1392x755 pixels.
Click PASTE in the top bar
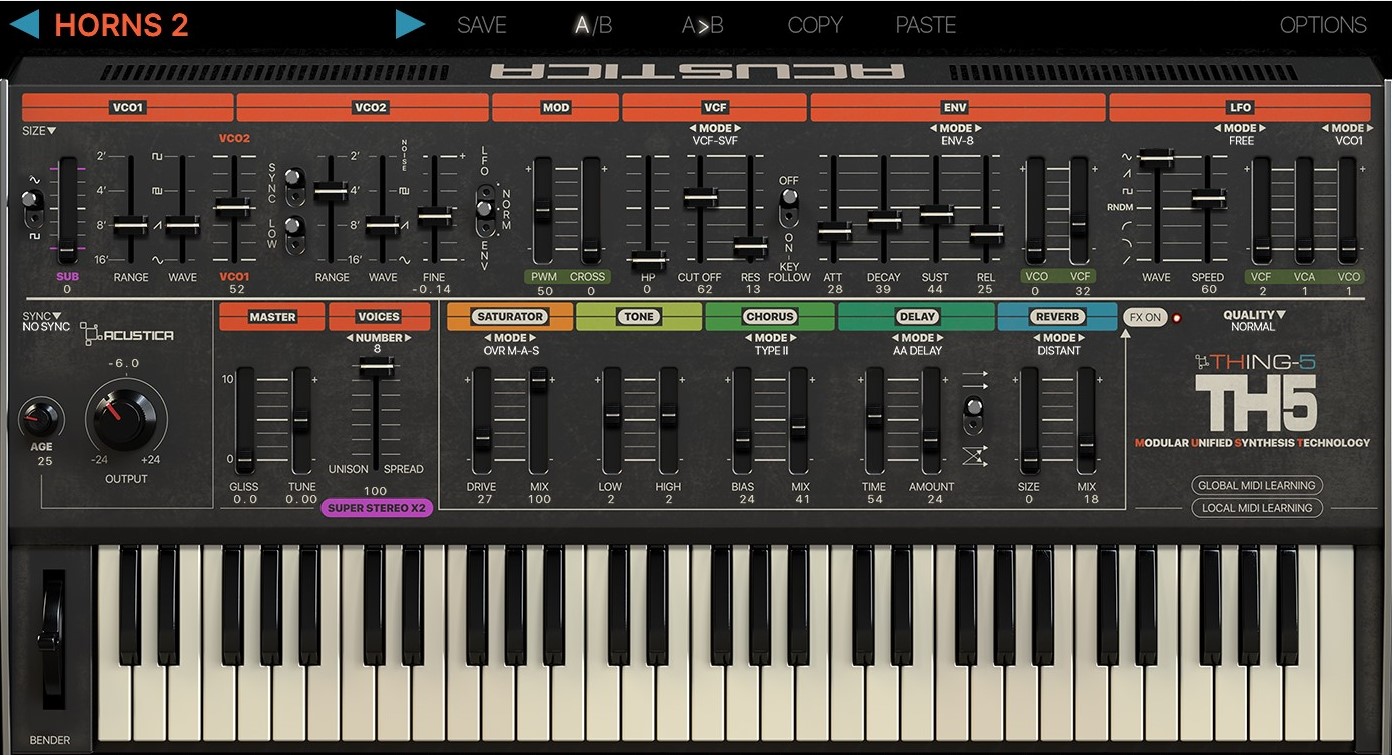tap(926, 25)
